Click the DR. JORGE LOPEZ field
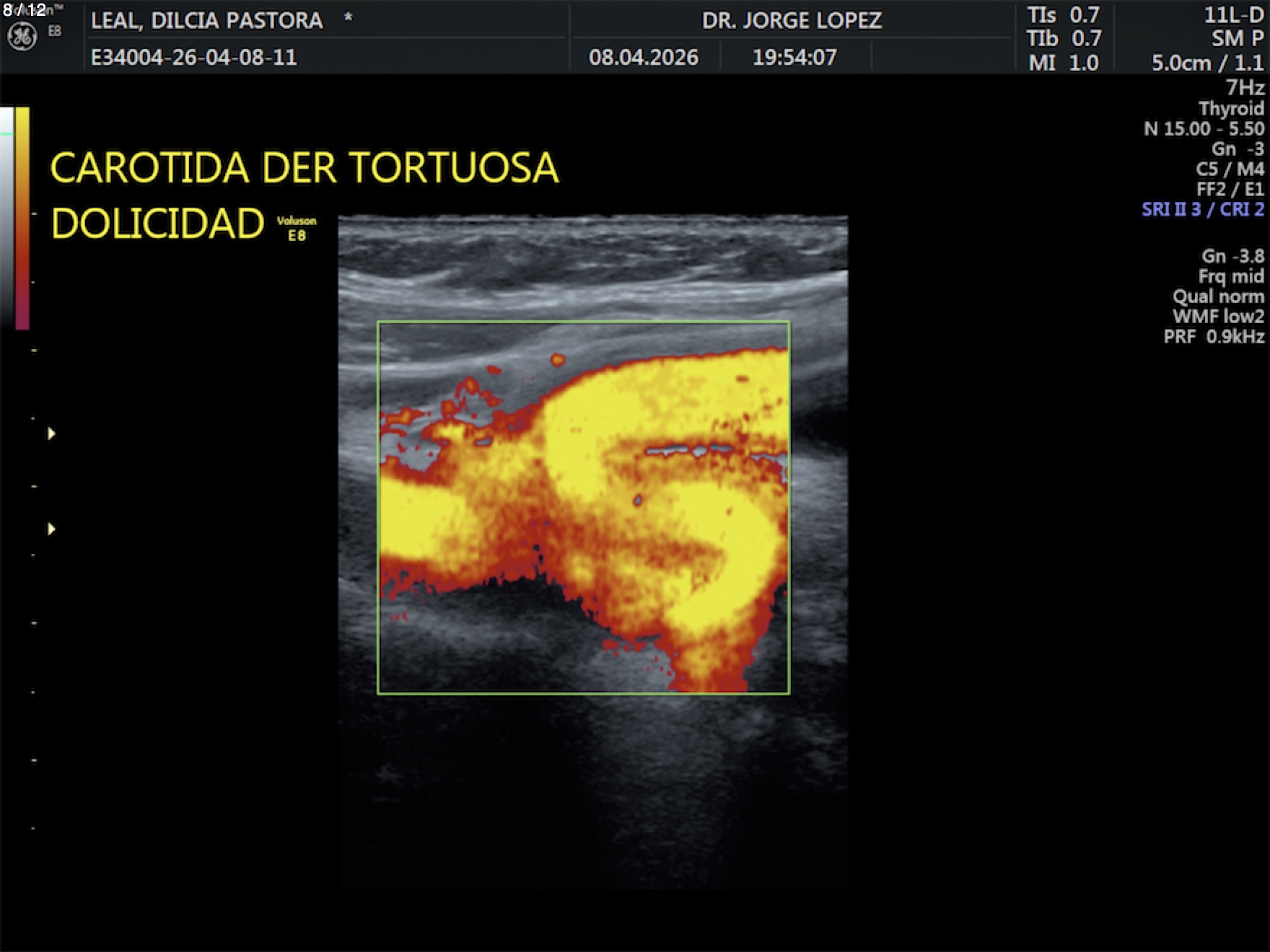The width and height of the screenshot is (1270, 952). pyautogui.click(x=792, y=20)
